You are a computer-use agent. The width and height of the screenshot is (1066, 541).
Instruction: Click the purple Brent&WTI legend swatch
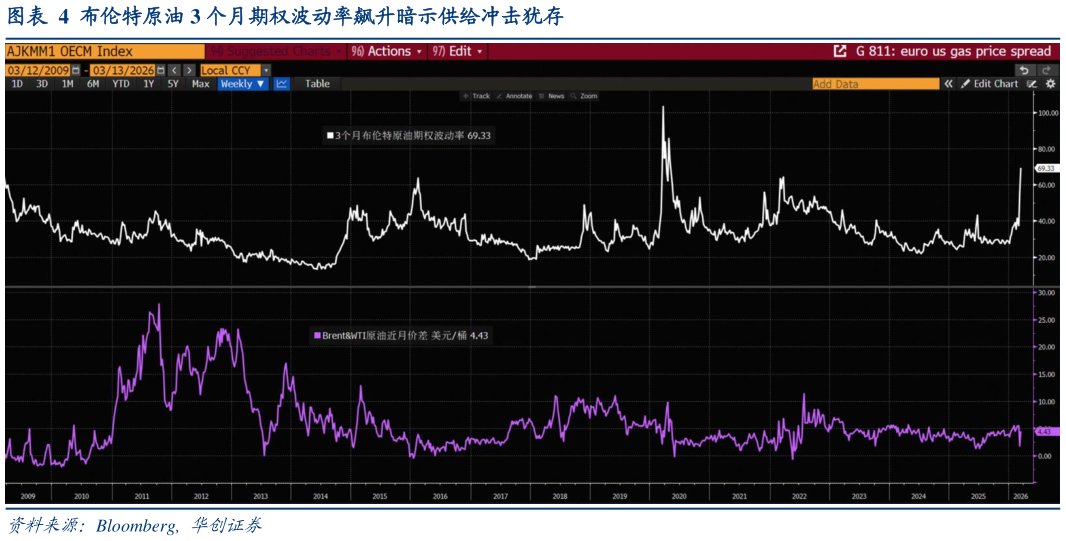coord(317,336)
